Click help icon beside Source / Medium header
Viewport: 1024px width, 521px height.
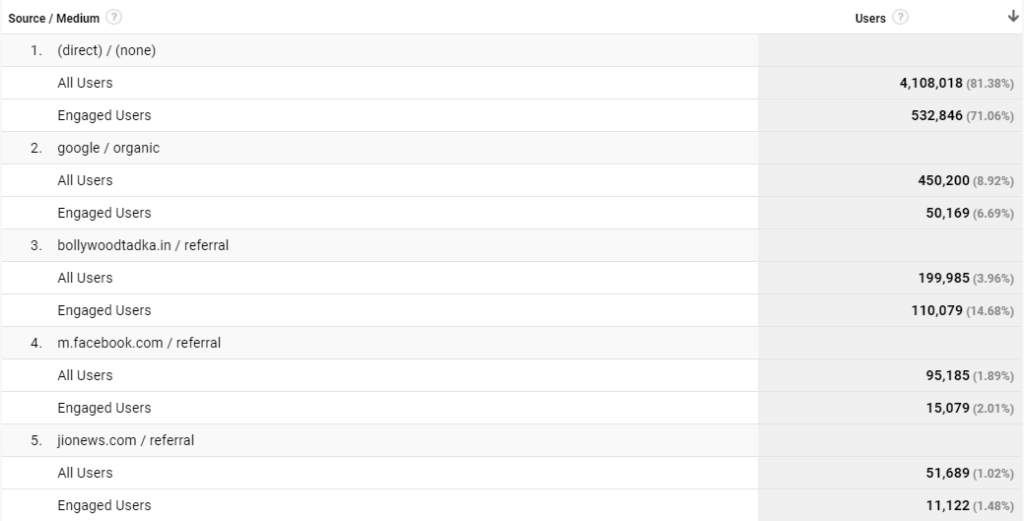click(x=114, y=17)
